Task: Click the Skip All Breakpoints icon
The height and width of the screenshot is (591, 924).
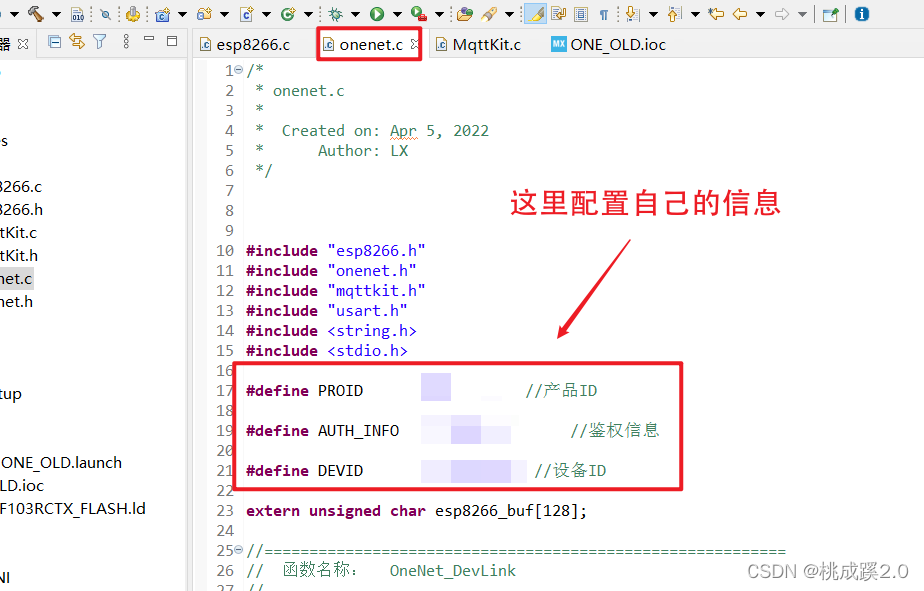Action: pos(105,14)
